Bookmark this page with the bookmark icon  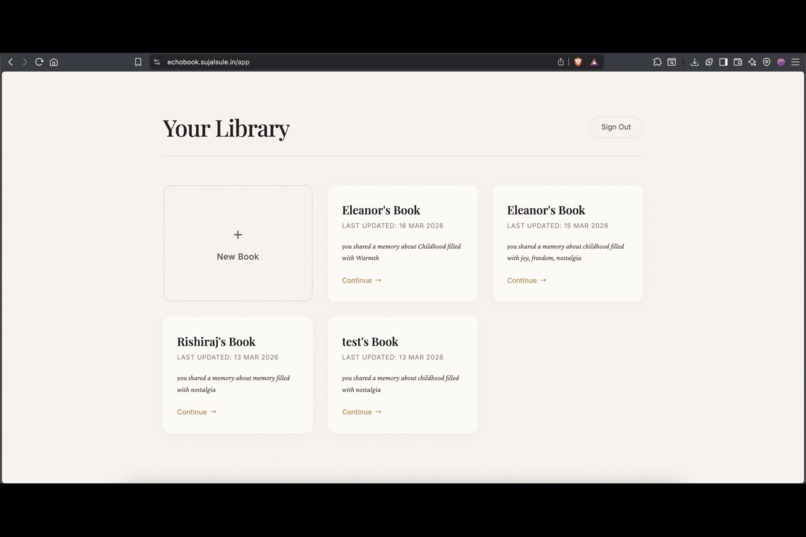coord(138,62)
